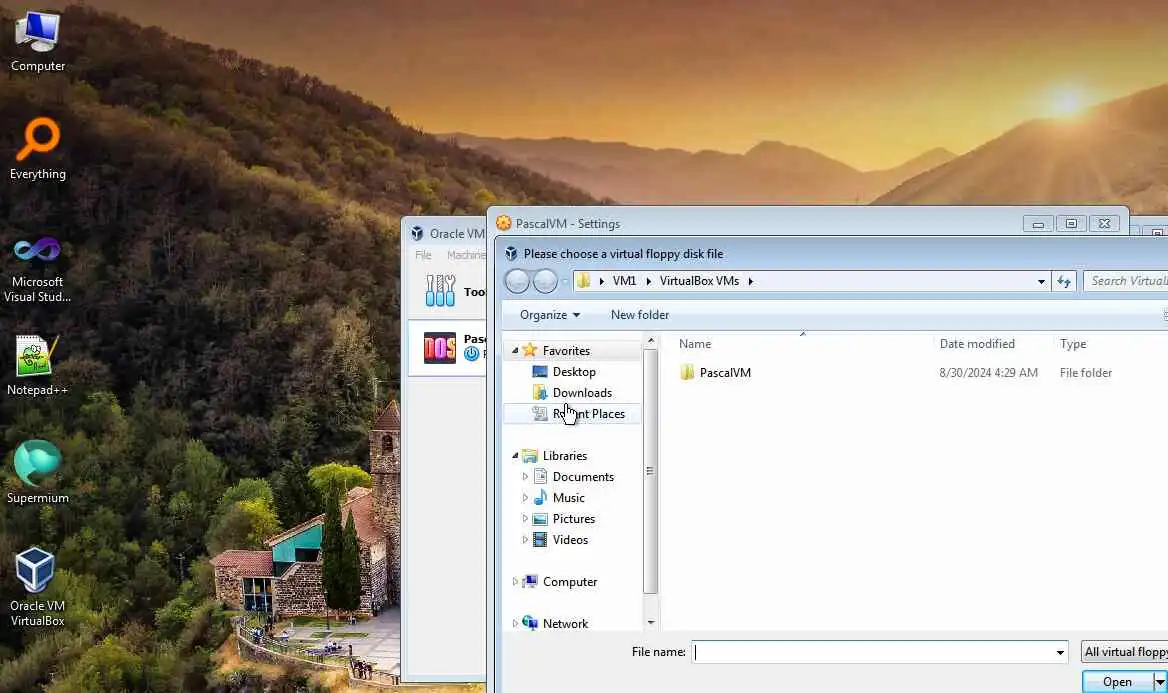The image size is (1168, 693).
Task: Open the File name history dropdown
Action: point(1060,652)
